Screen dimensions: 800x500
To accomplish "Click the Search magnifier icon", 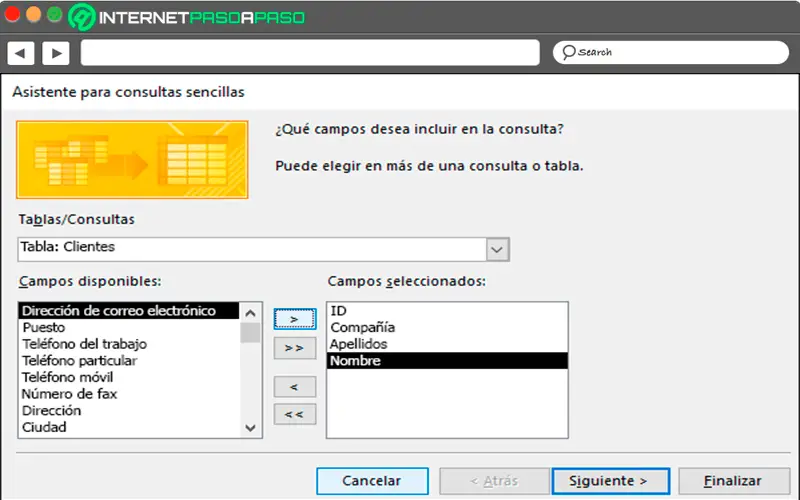I will click(x=568, y=52).
